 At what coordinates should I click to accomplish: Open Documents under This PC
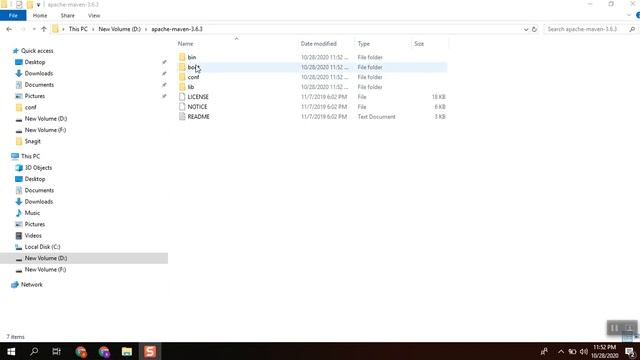(39, 190)
